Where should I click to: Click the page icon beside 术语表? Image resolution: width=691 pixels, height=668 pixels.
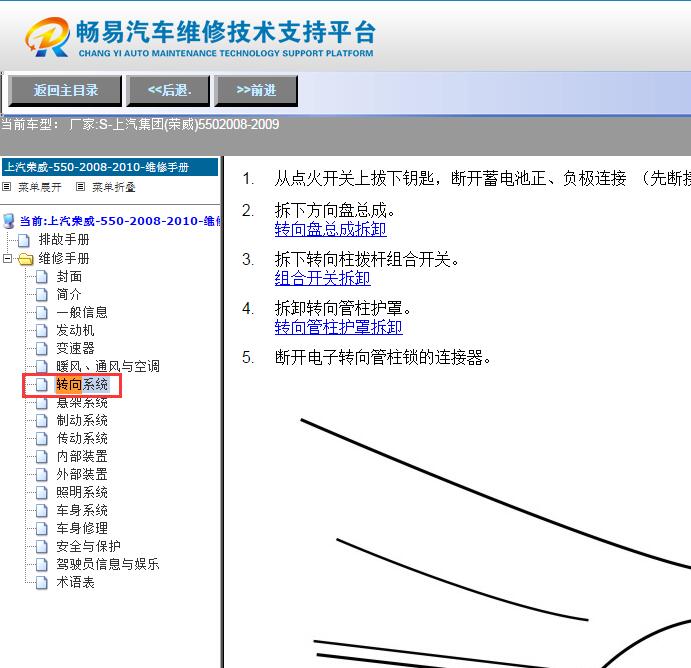41,583
